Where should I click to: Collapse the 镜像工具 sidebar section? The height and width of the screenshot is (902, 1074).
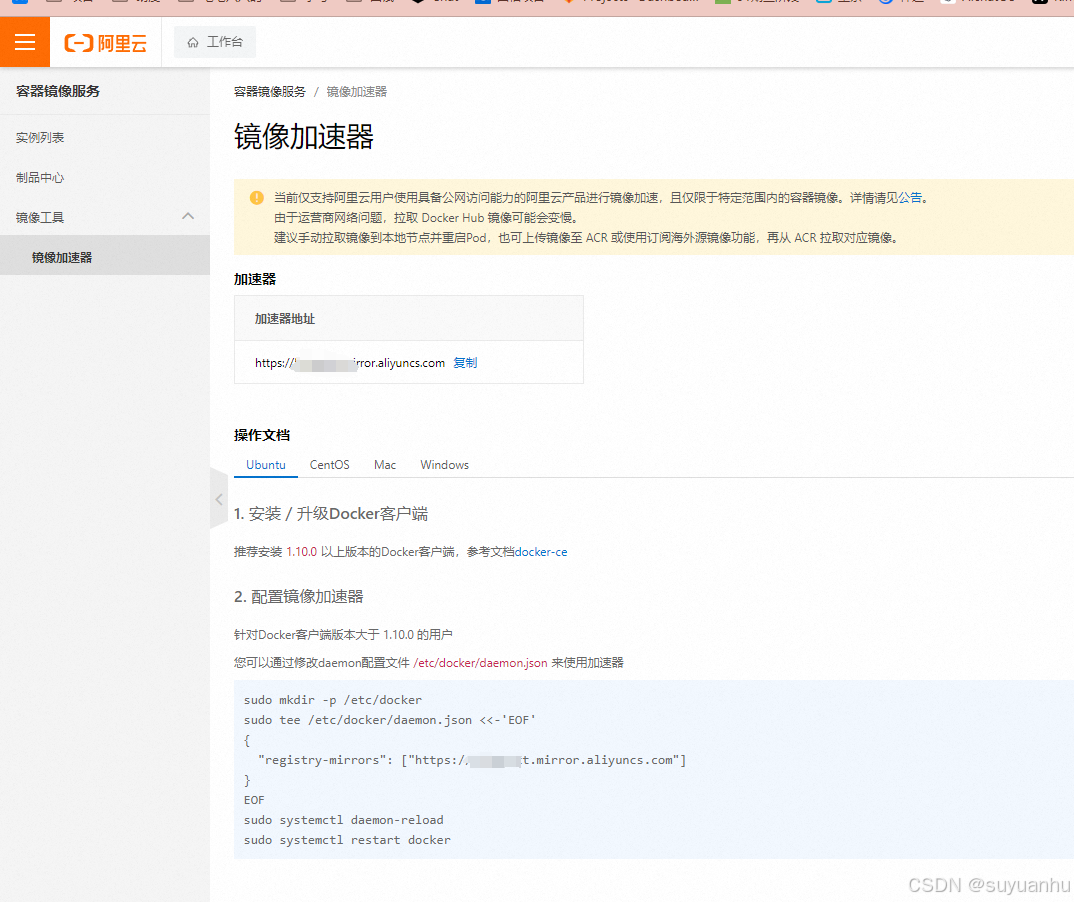[x=188, y=216]
